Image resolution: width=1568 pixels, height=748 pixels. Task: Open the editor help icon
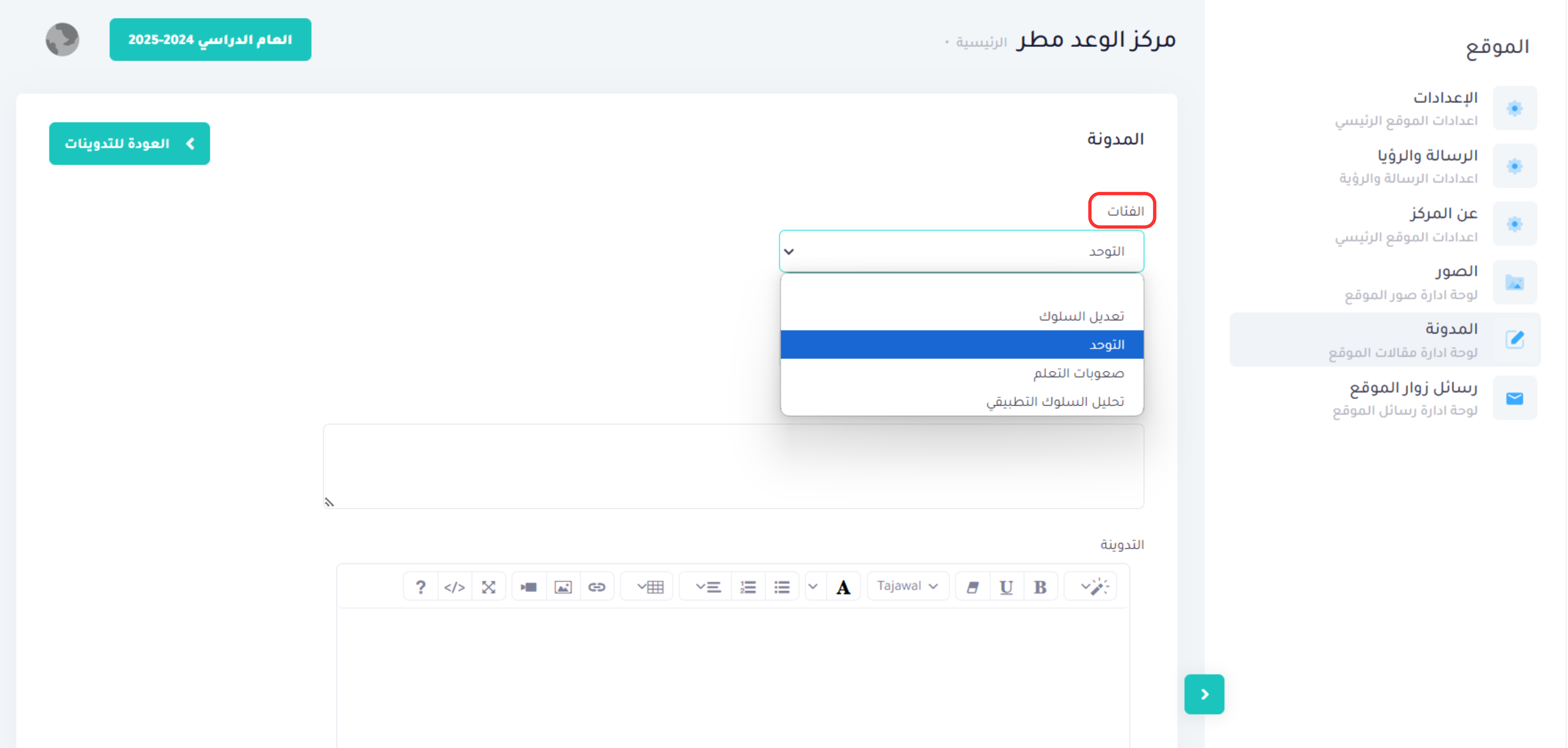tap(421, 587)
